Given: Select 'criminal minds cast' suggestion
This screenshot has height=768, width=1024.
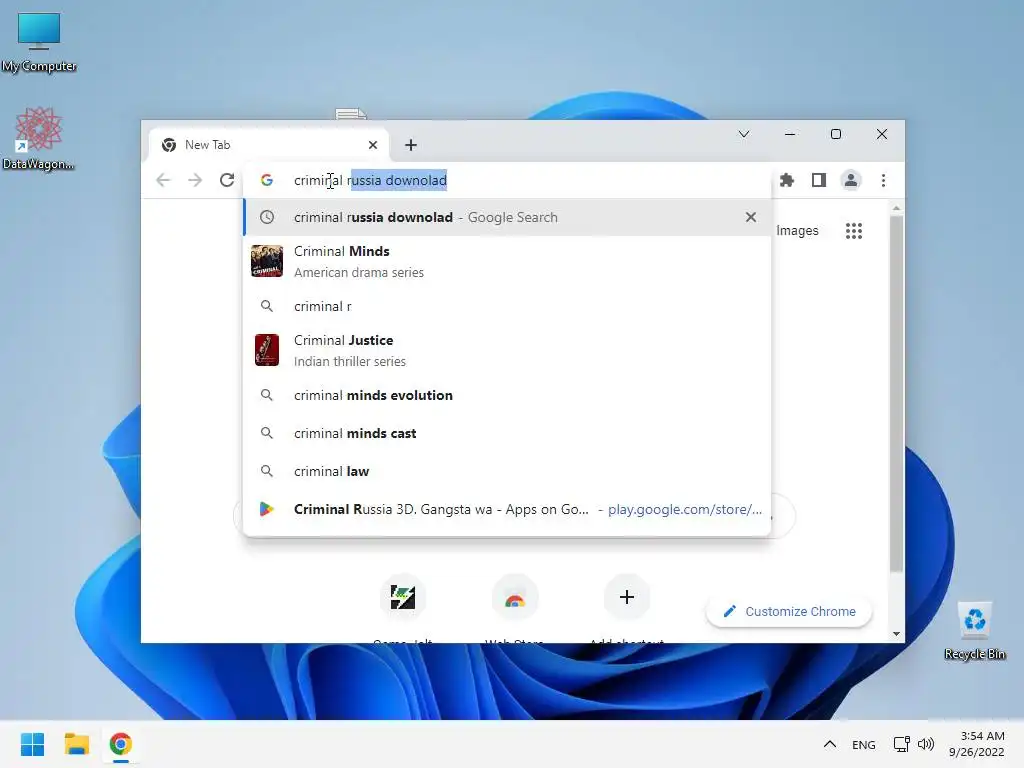Looking at the screenshot, I should [x=507, y=433].
